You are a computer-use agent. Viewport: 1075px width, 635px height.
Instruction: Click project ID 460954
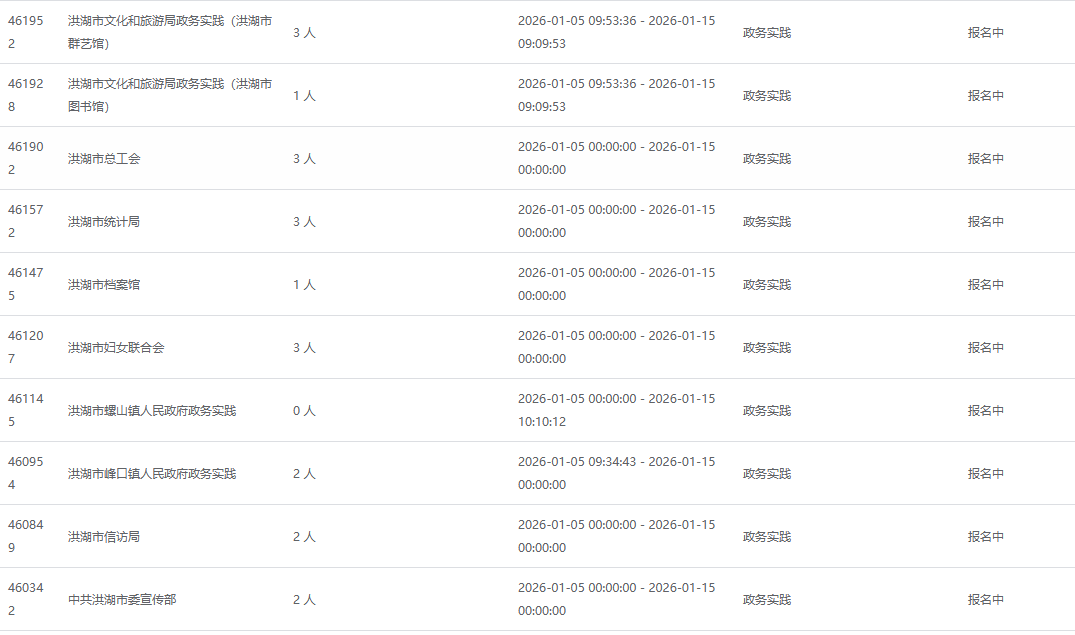(26, 473)
